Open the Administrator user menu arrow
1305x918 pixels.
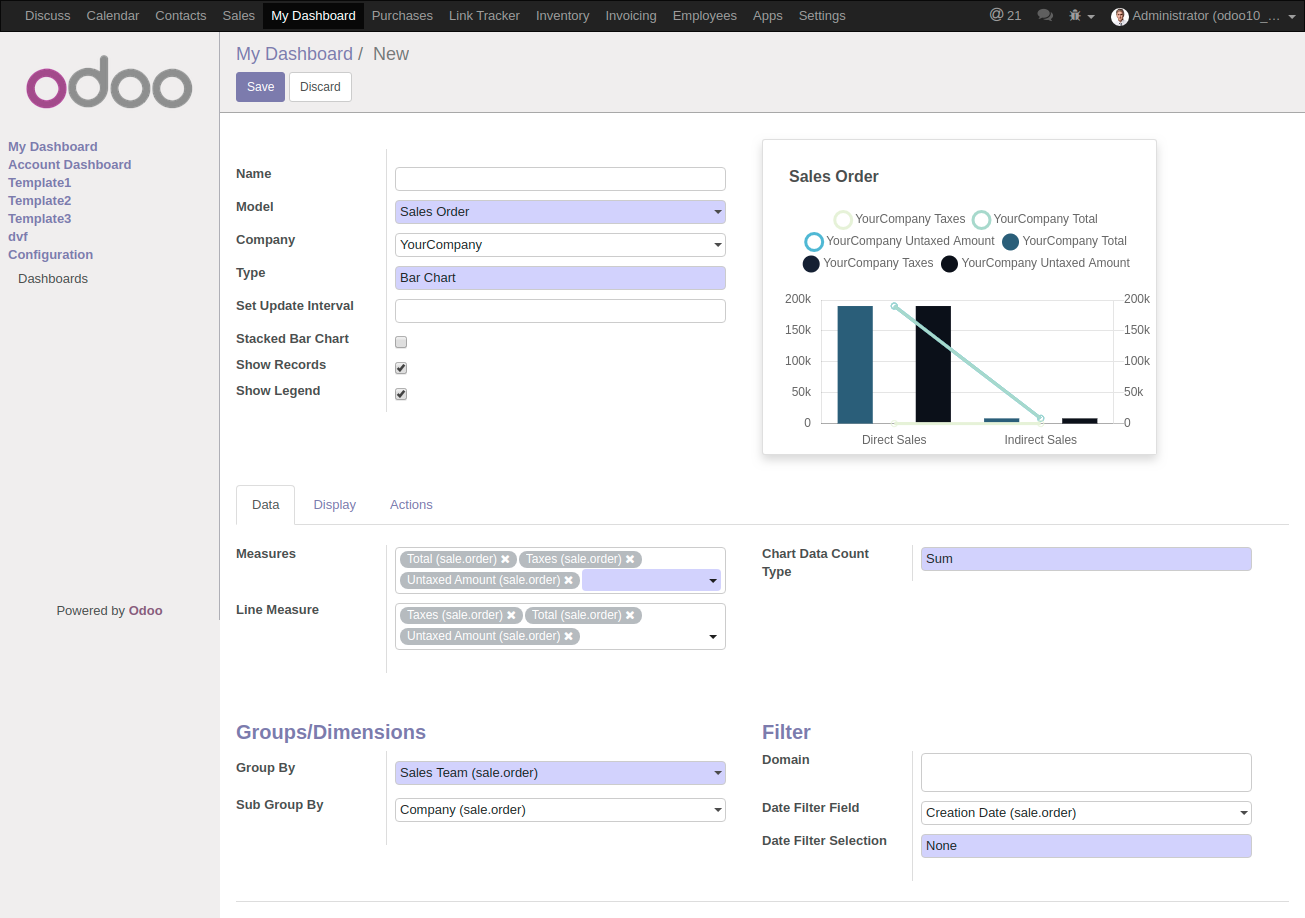coord(1291,16)
